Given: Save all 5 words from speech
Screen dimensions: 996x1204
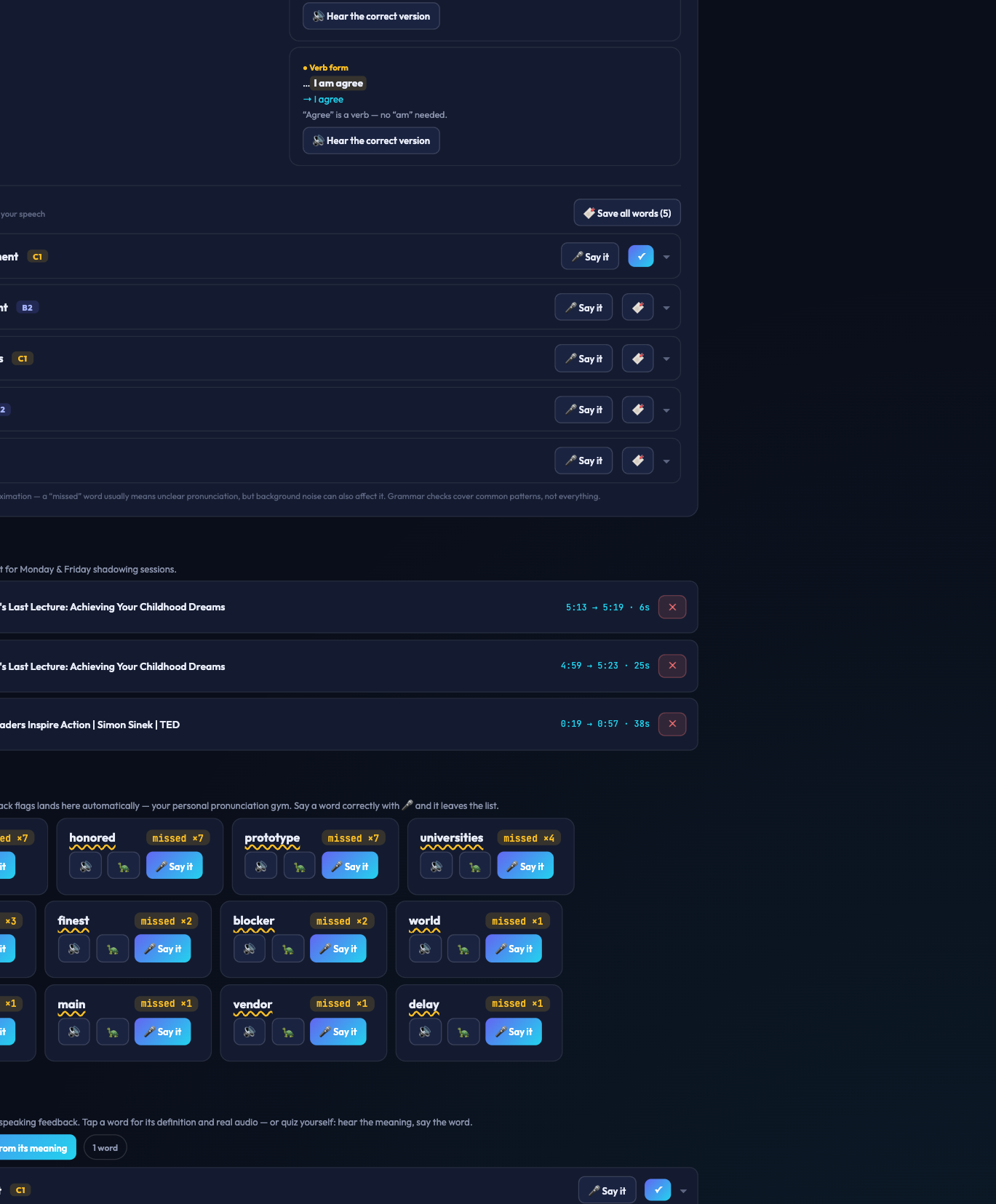Looking at the screenshot, I should click(x=627, y=212).
